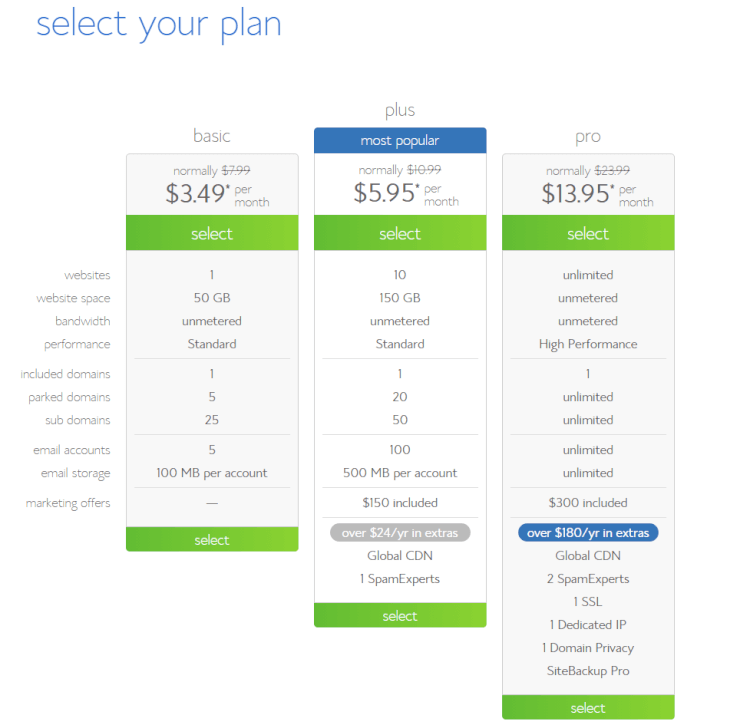Click the $13.95 per month price
The height and width of the screenshot is (725, 750).
(x=597, y=194)
